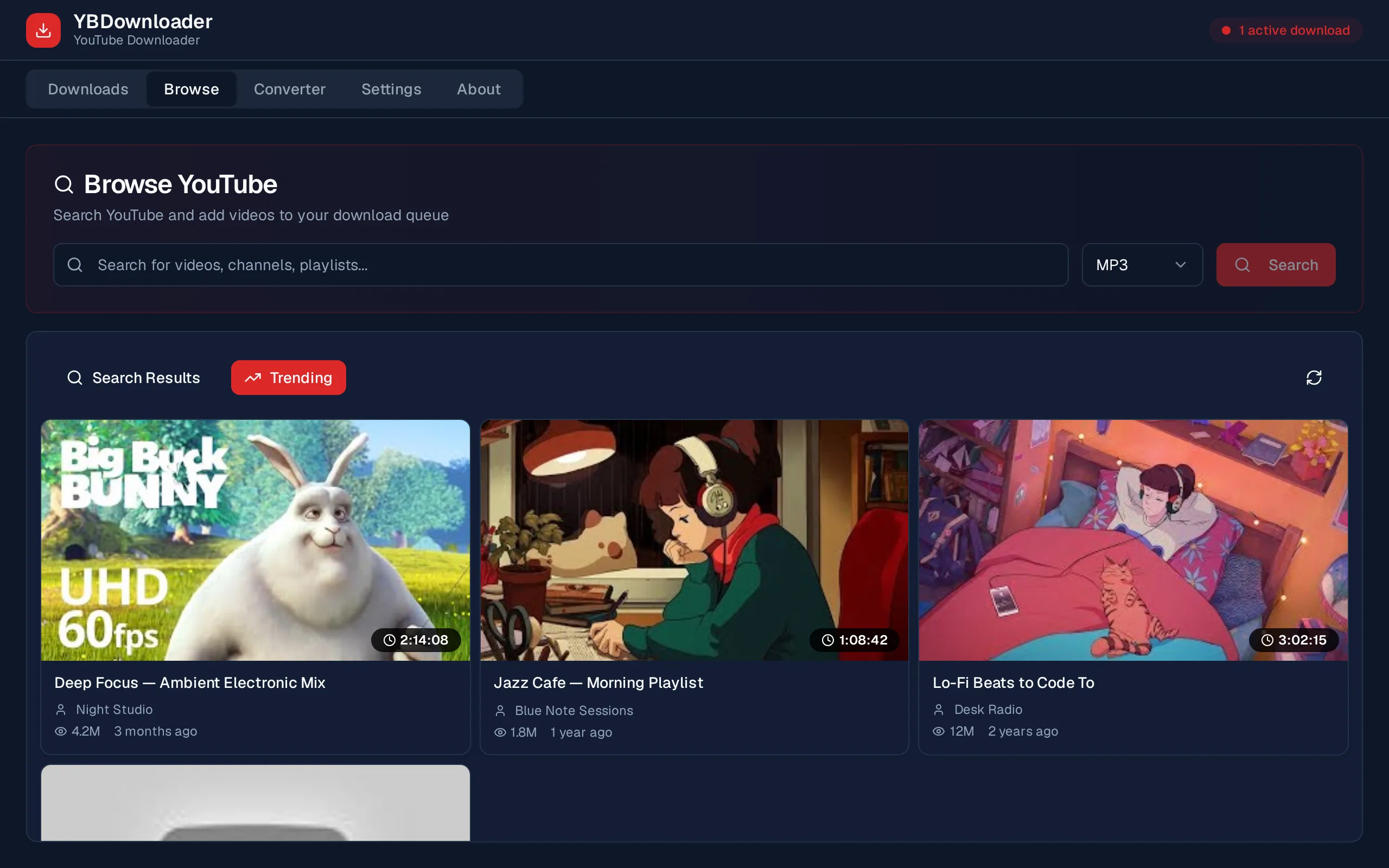Click the 1 active download indicator

[1286, 30]
